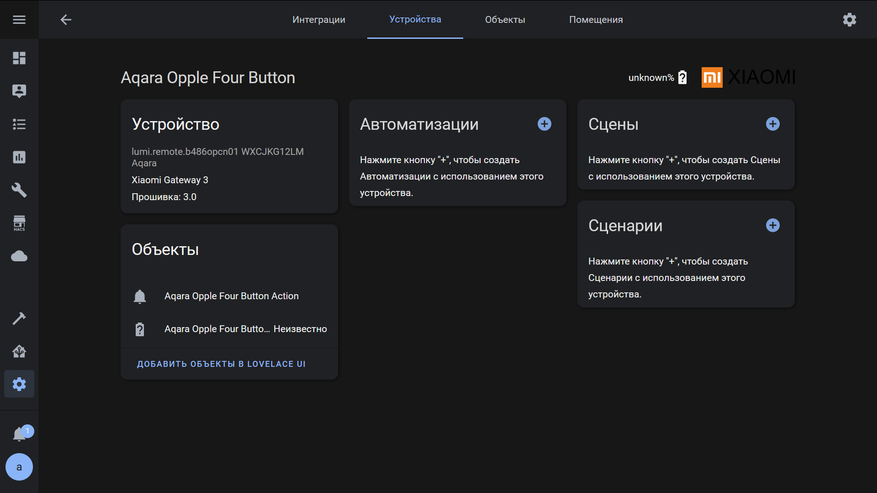Click the Сценарии card heading

(625, 226)
